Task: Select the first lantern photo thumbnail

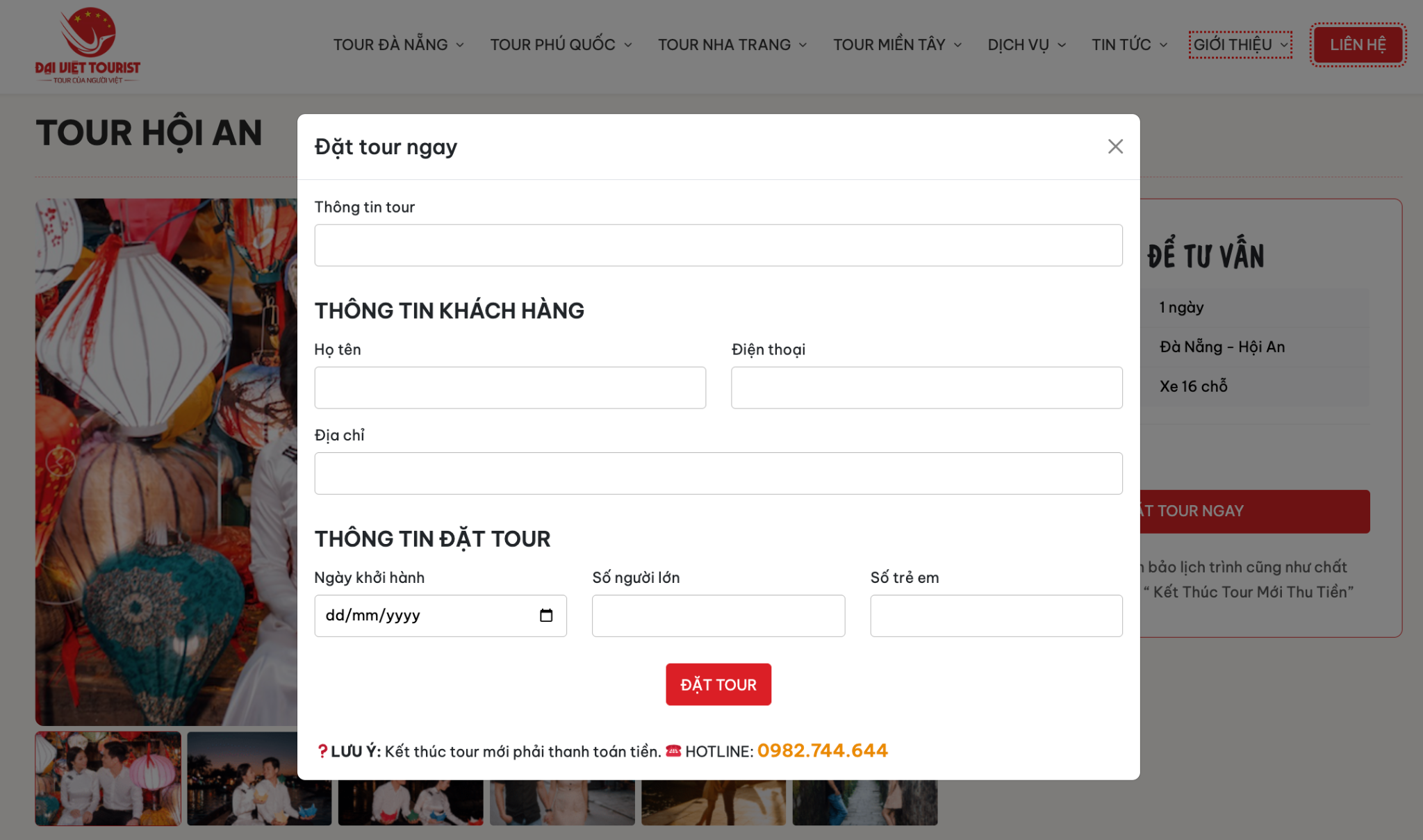Action: click(108, 778)
